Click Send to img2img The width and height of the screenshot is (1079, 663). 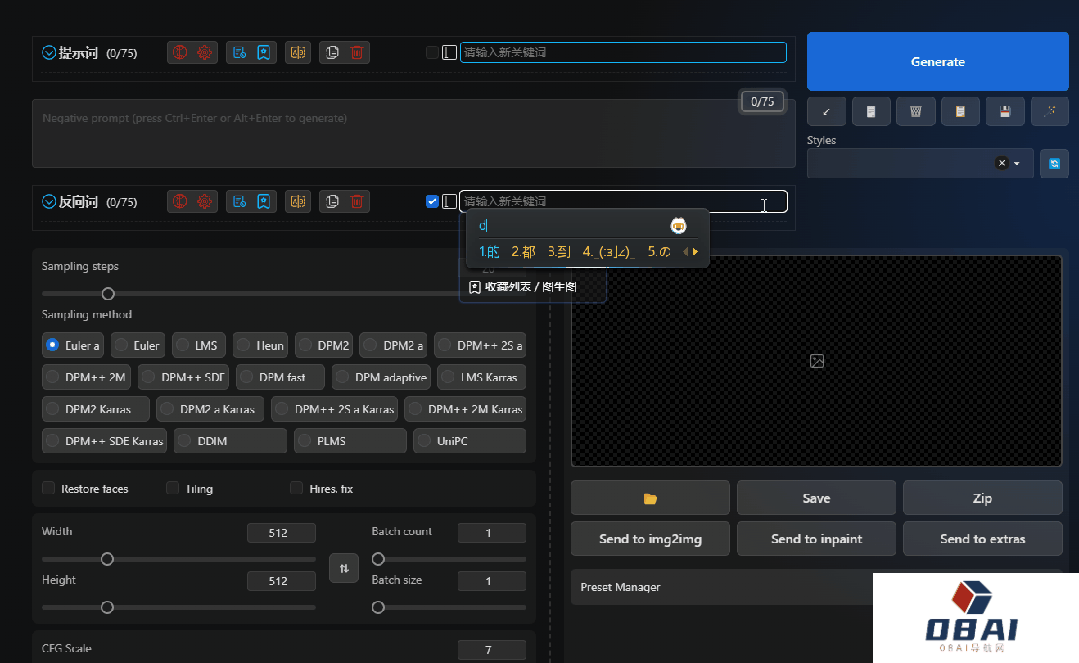coord(650,539)
